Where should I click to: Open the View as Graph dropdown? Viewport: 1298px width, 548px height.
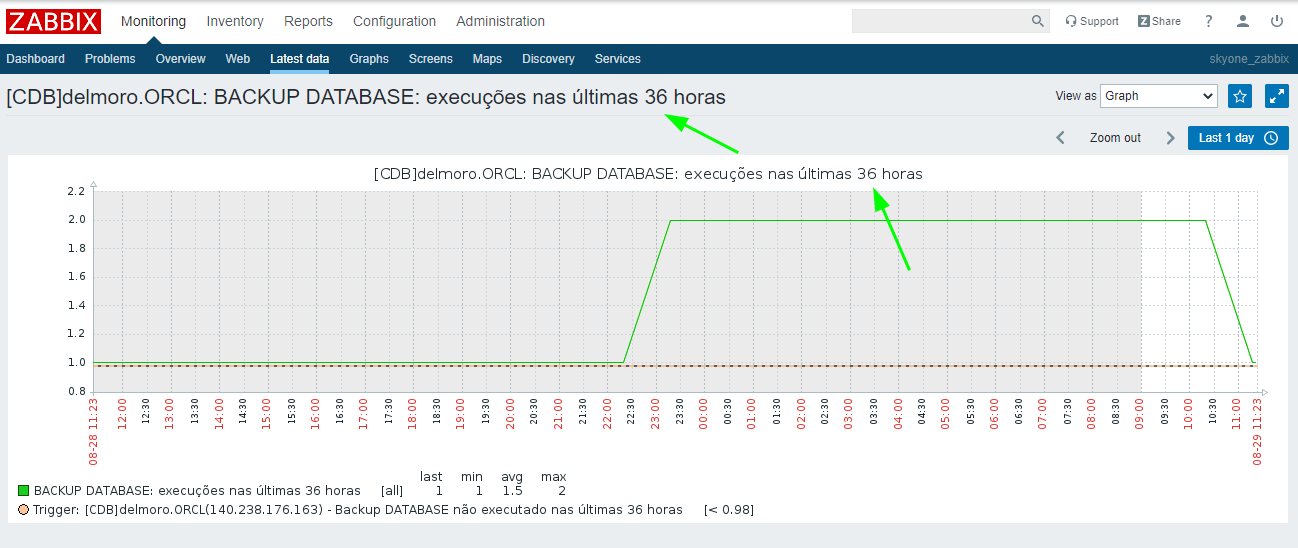(1159, 96)
